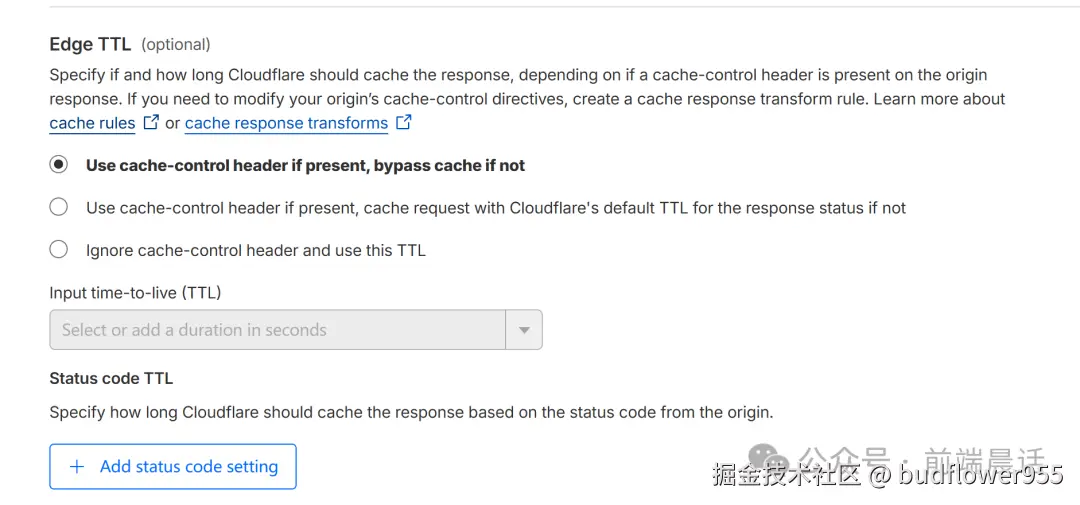Expand the TTL duration dropdown arrow
The width and height of the screenshot is (1080, 505).
(524, 330)
